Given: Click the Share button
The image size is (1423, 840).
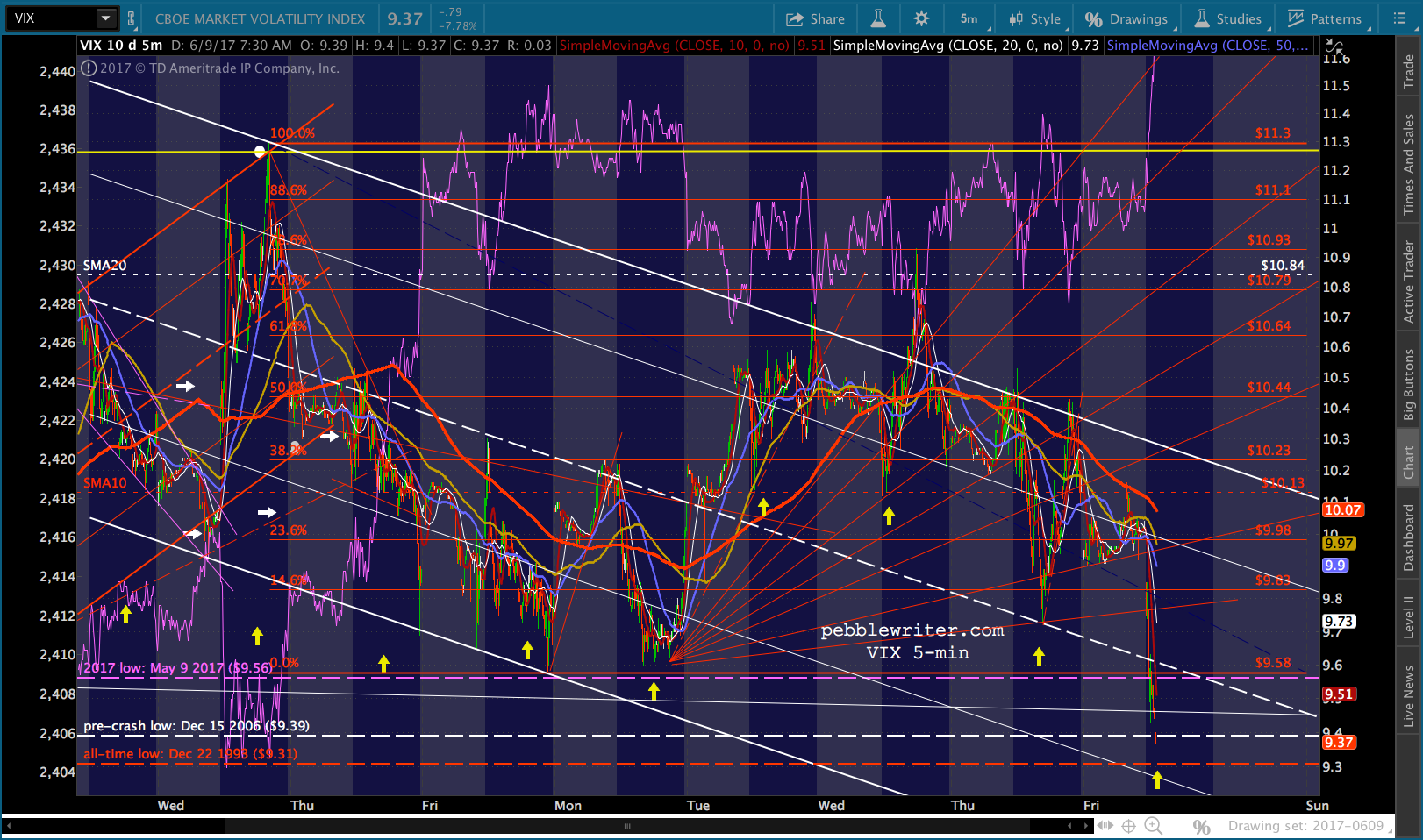Looking at the screenshot, I should (x=815, y=18).
